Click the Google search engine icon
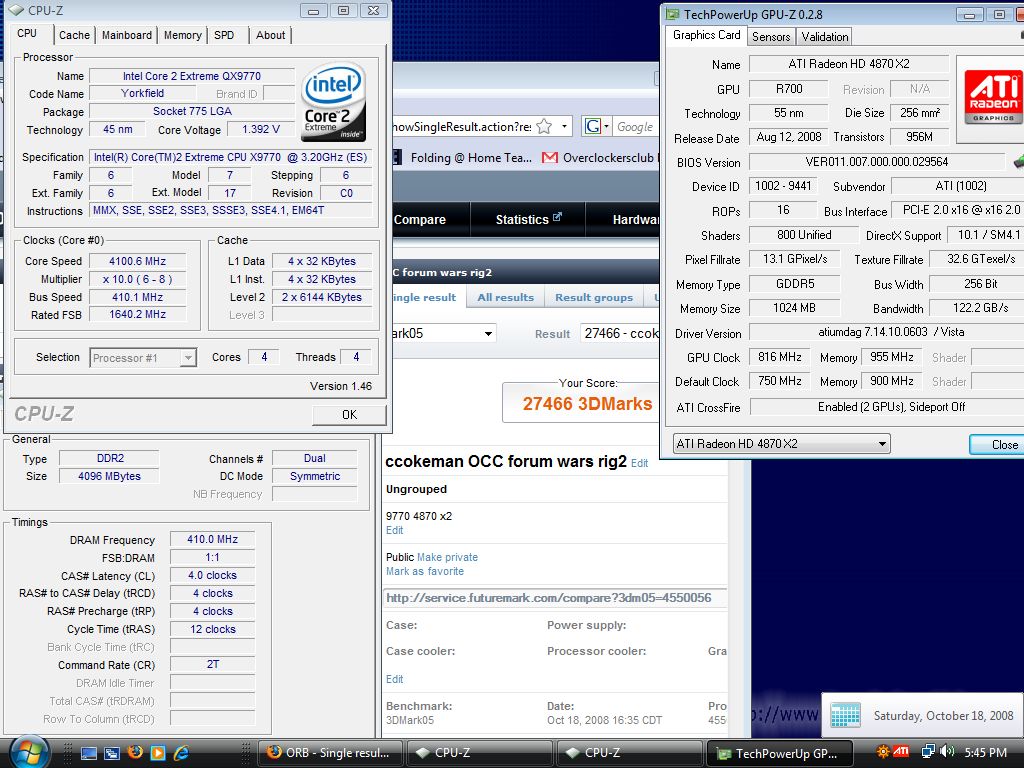 coord(592,126)
